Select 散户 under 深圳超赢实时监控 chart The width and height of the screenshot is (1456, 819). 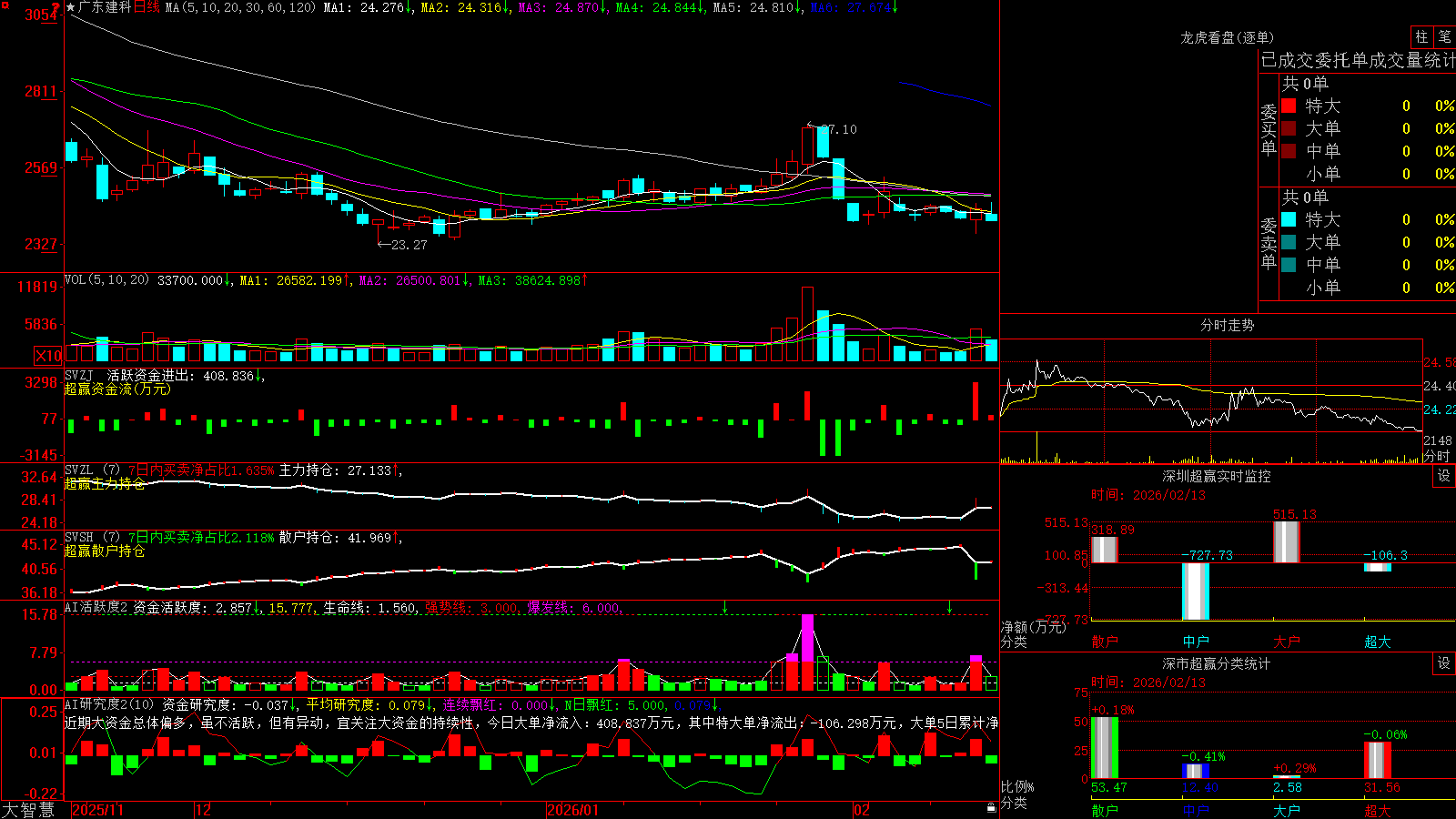pyautogui.click(x=1105, y=642)
